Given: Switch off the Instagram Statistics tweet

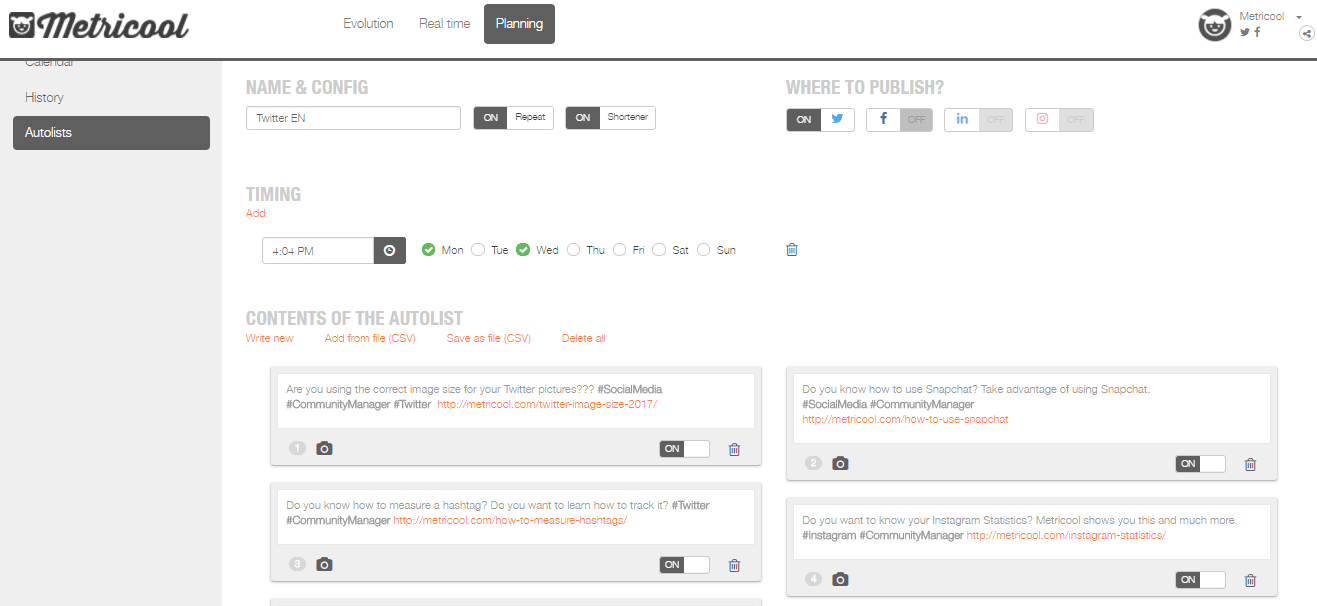Looking at the screenshot, I should (1200, 580).
